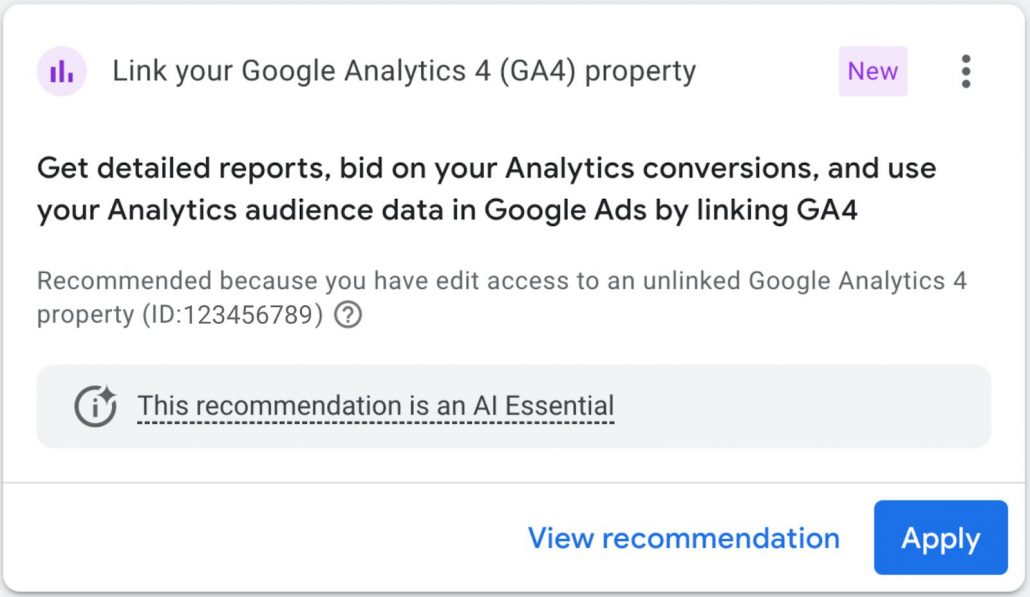The height and width of the screenshot is (597, 1030).
Task: Click the question mark help icon
Action: (348, 316)
